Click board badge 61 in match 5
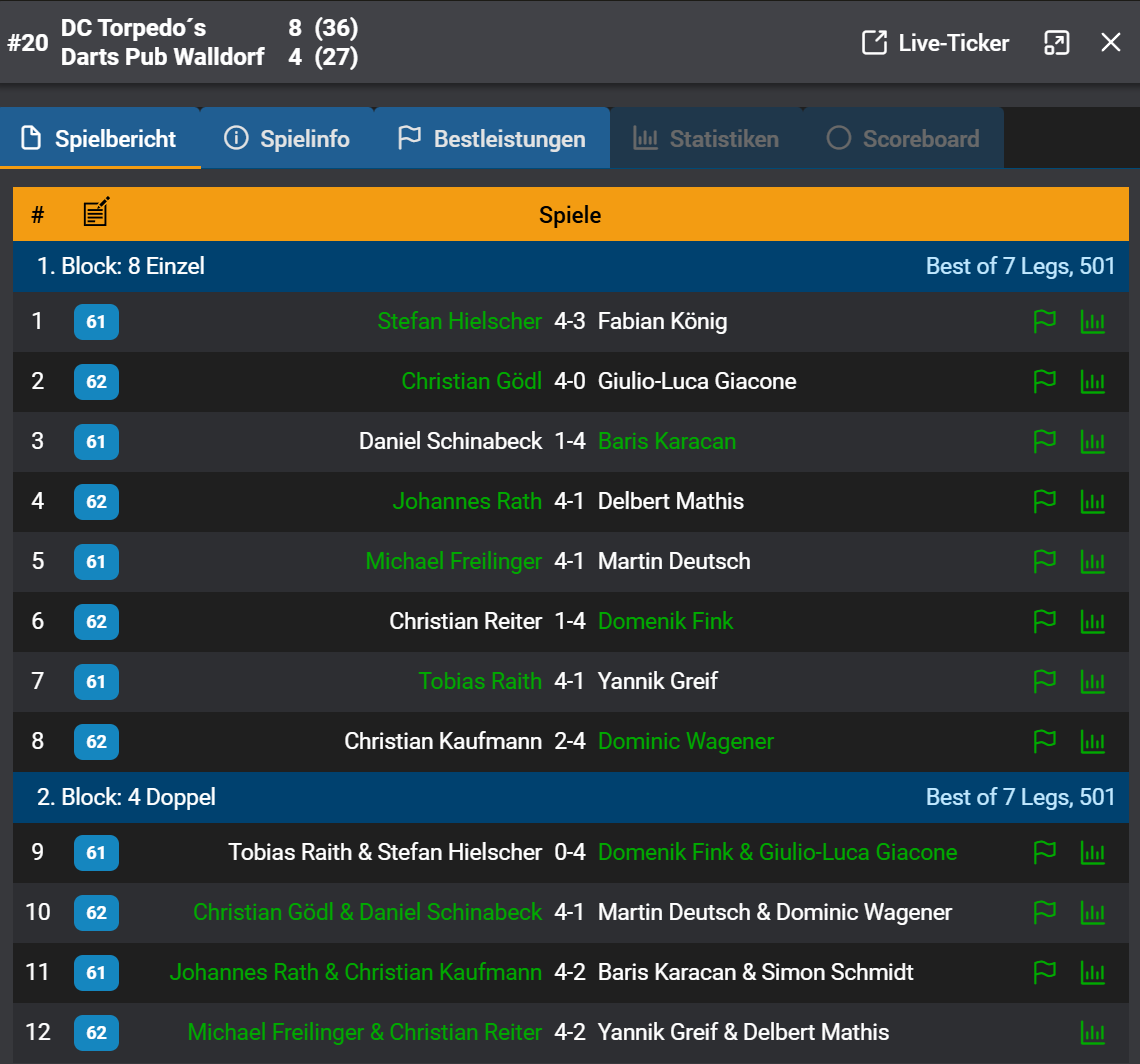Image resolution: width=1140 pixels, height=1064 pixels. coord(96,562)
